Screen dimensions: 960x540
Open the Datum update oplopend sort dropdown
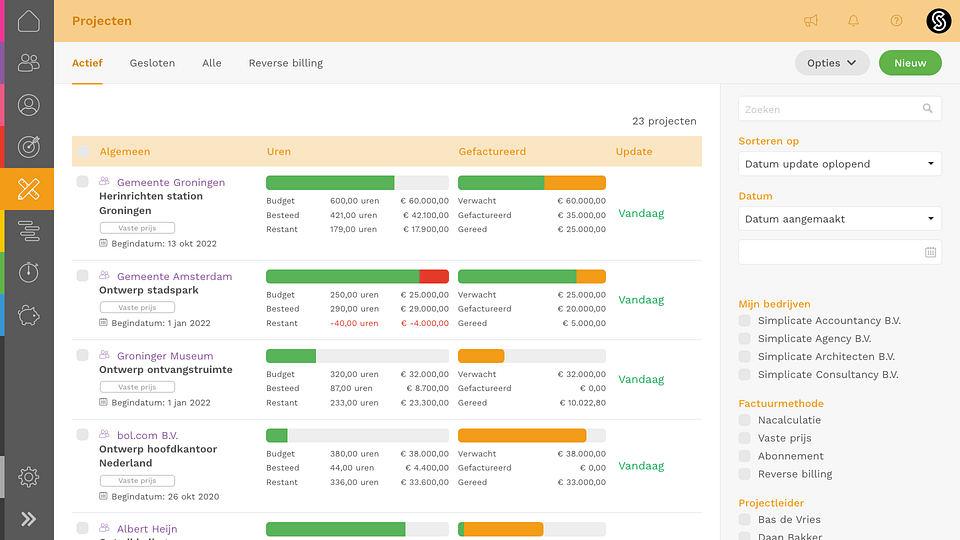pos(839,164)
